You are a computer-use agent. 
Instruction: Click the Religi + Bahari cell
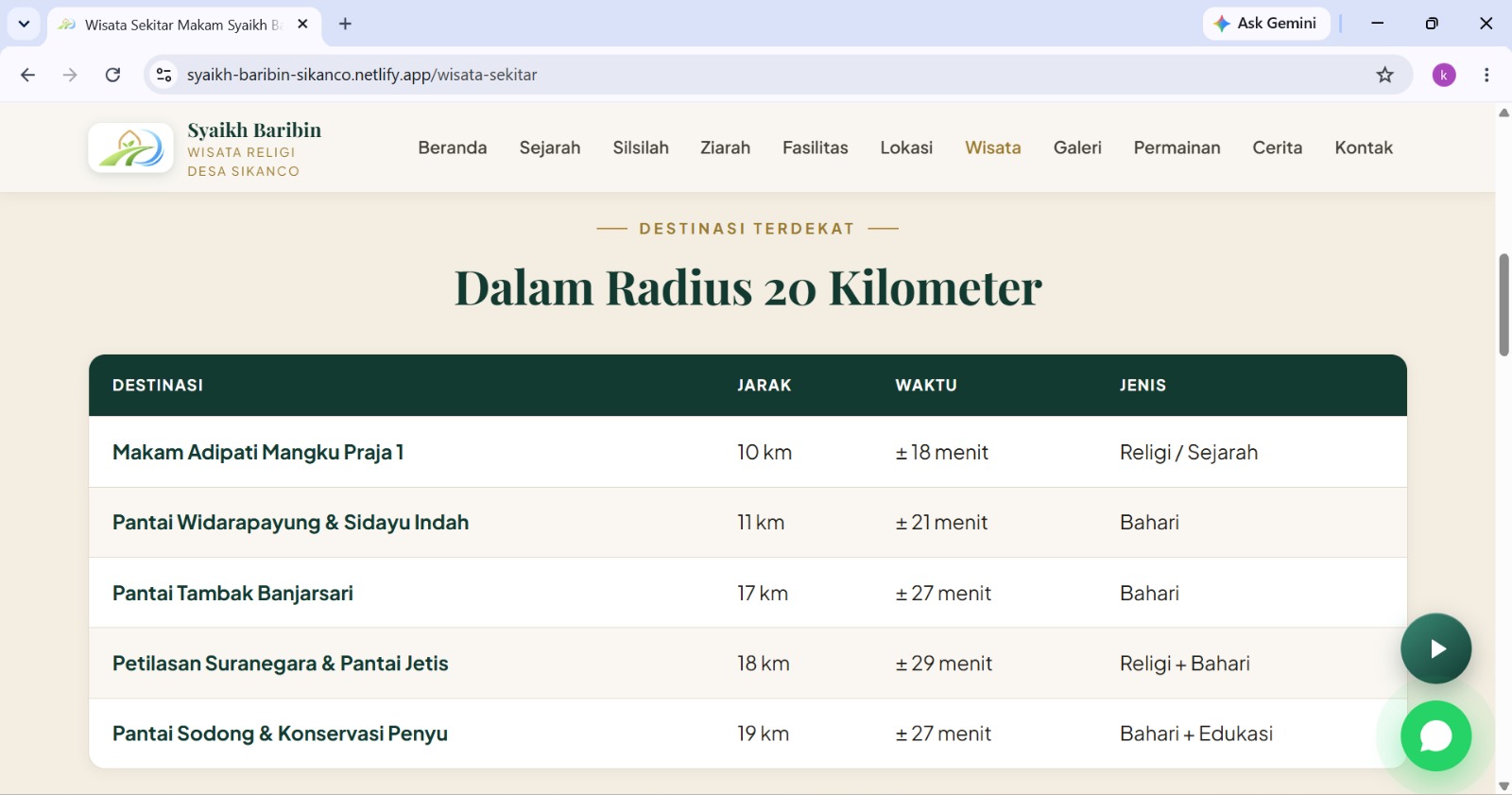[x=1185, y=663]
